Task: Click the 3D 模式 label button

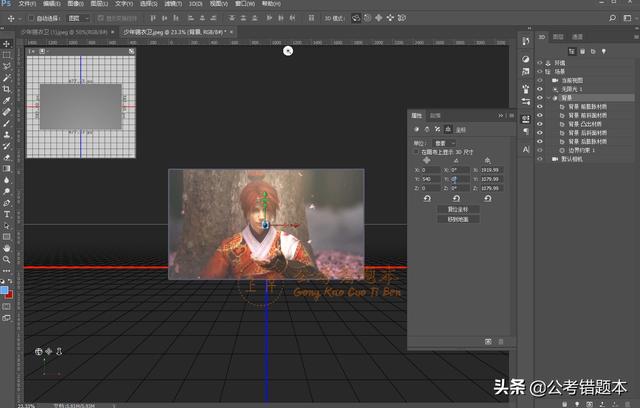Action: coord(334,18)
